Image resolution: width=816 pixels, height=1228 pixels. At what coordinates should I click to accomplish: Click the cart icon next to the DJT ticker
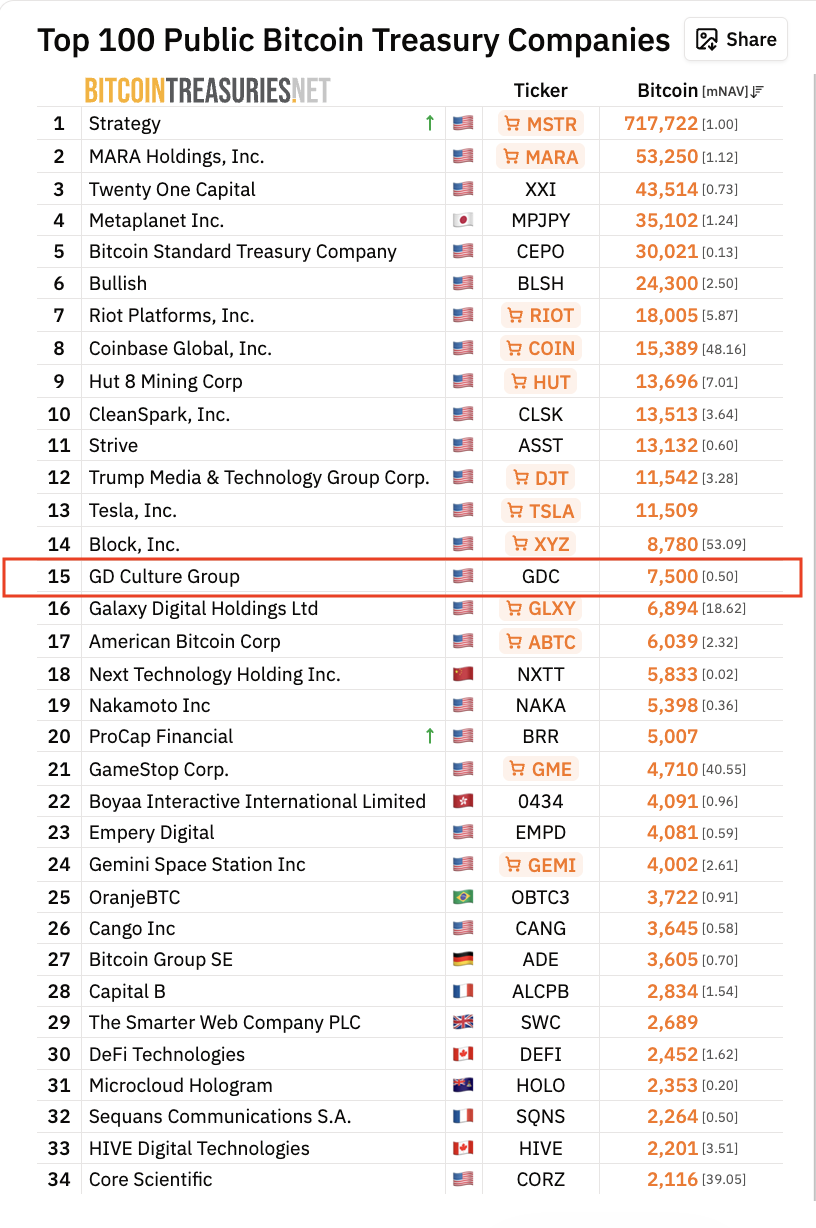pos(520,477)
